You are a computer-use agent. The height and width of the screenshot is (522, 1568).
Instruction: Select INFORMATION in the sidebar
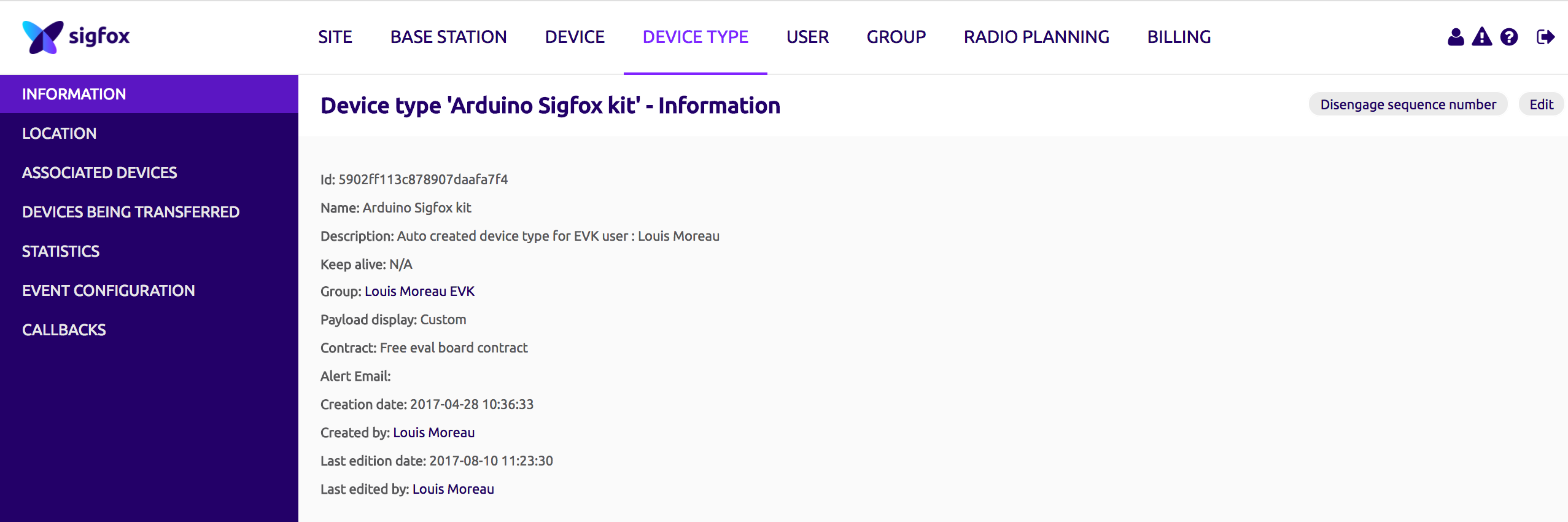[149, 94]
